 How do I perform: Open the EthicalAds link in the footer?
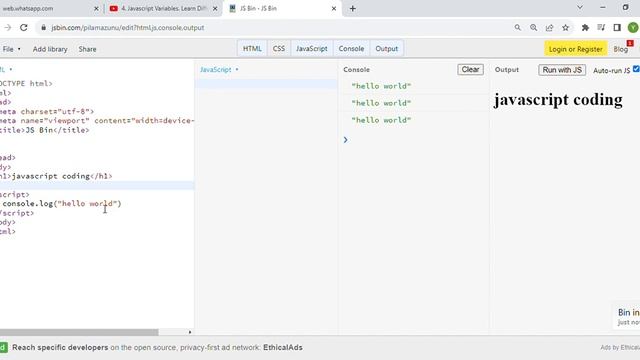pyautogui.click(x=283, y=348)
